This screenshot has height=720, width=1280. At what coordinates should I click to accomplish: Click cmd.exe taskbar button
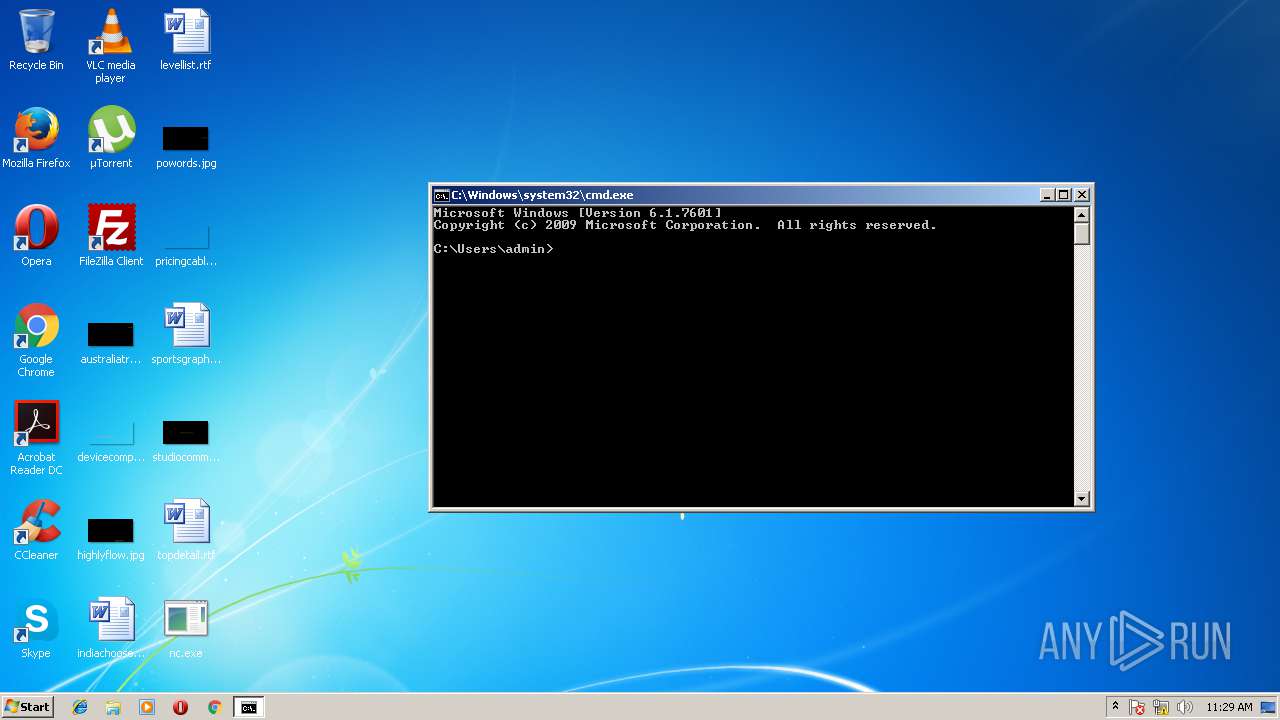coord(248,707)
